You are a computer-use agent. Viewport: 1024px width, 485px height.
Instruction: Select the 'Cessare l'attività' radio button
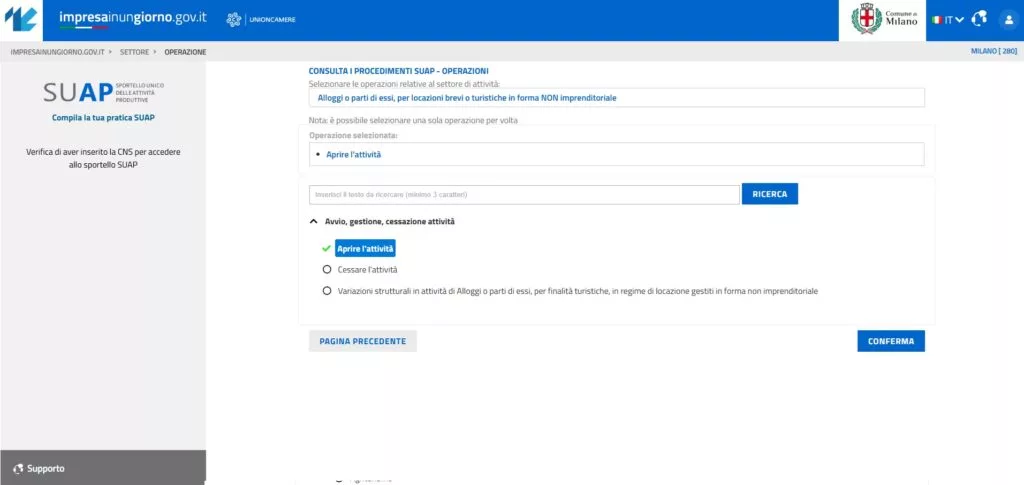point(327,269)
